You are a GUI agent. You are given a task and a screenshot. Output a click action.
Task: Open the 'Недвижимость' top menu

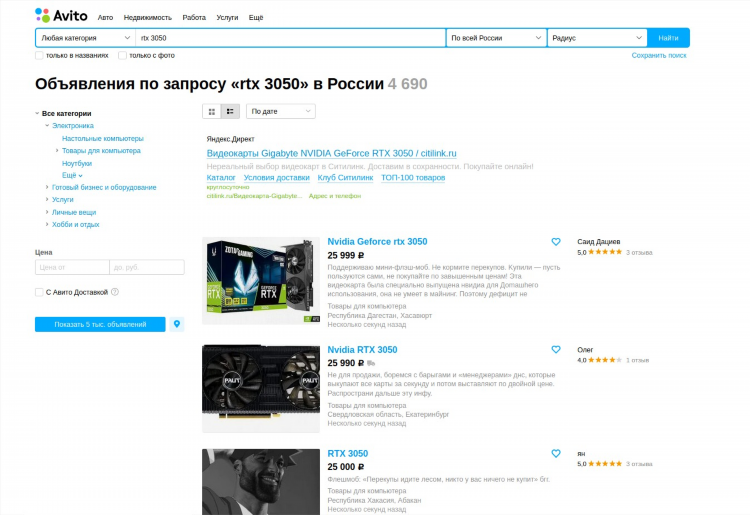(147, 17)
